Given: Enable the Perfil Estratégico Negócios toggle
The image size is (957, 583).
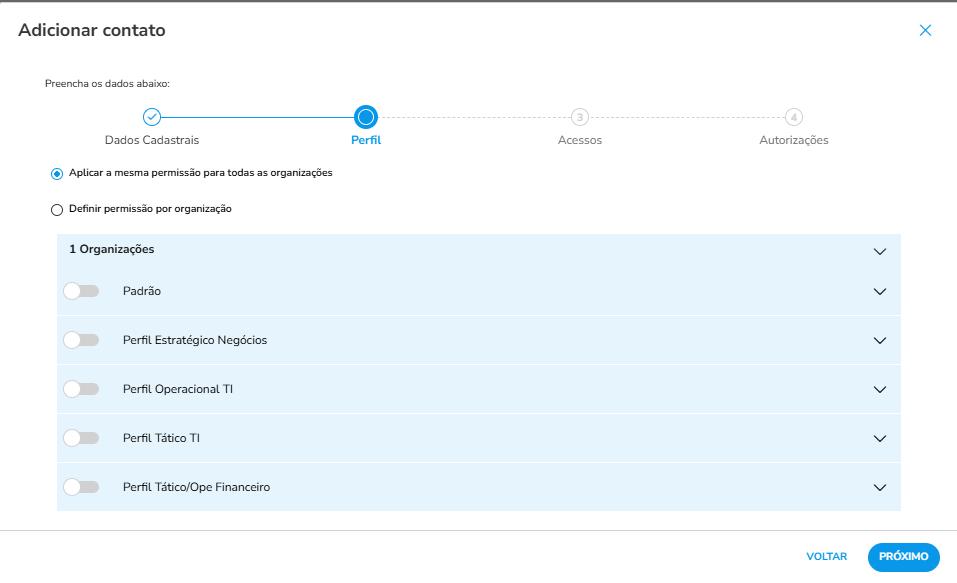Looking at the screenshot, I should coord(81,340).
